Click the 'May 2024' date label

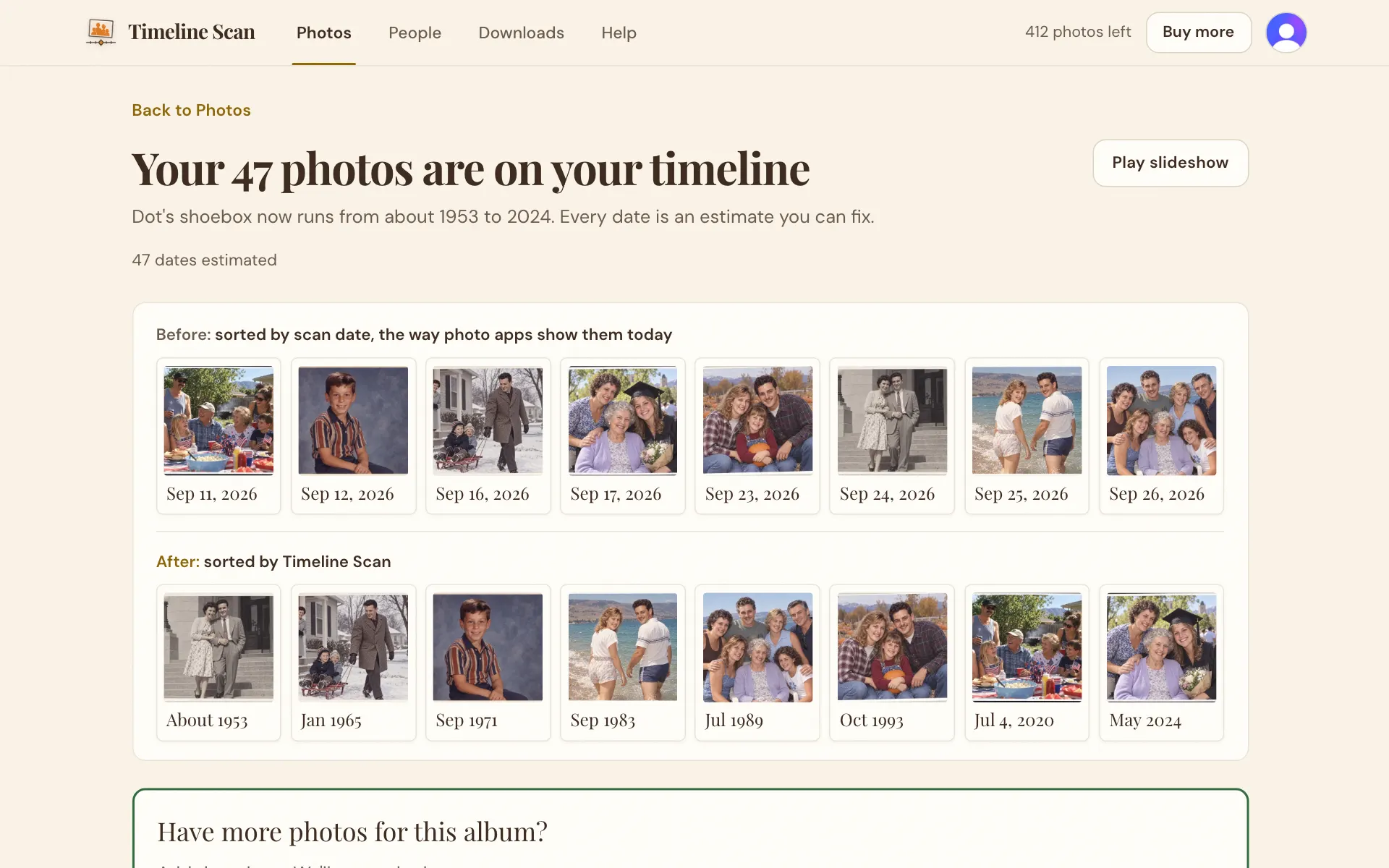1145,720
